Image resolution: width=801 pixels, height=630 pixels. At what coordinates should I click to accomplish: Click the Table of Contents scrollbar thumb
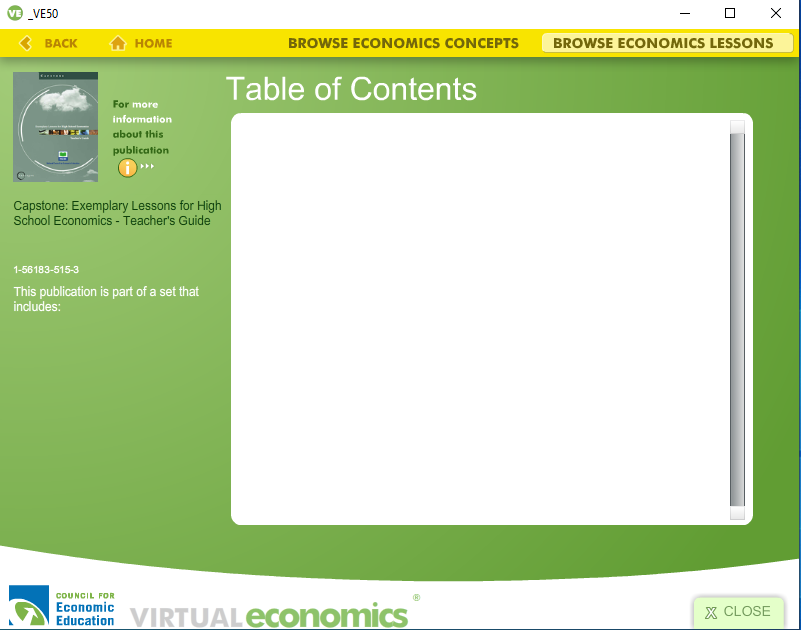click(737, 318)
